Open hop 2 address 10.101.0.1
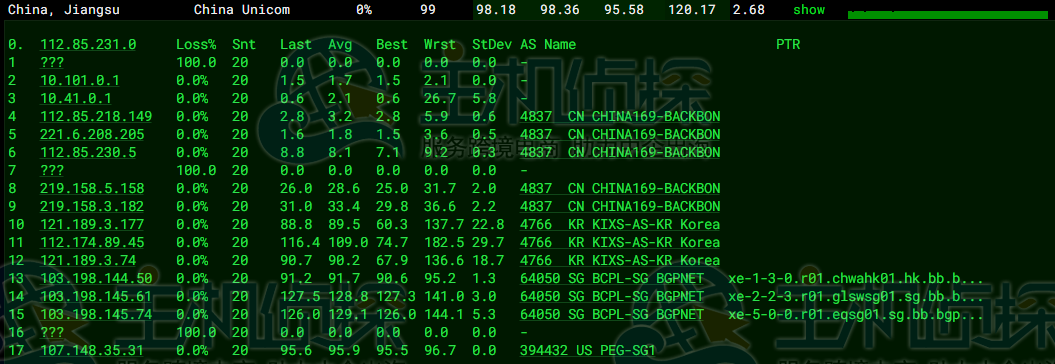 (80, 81)
